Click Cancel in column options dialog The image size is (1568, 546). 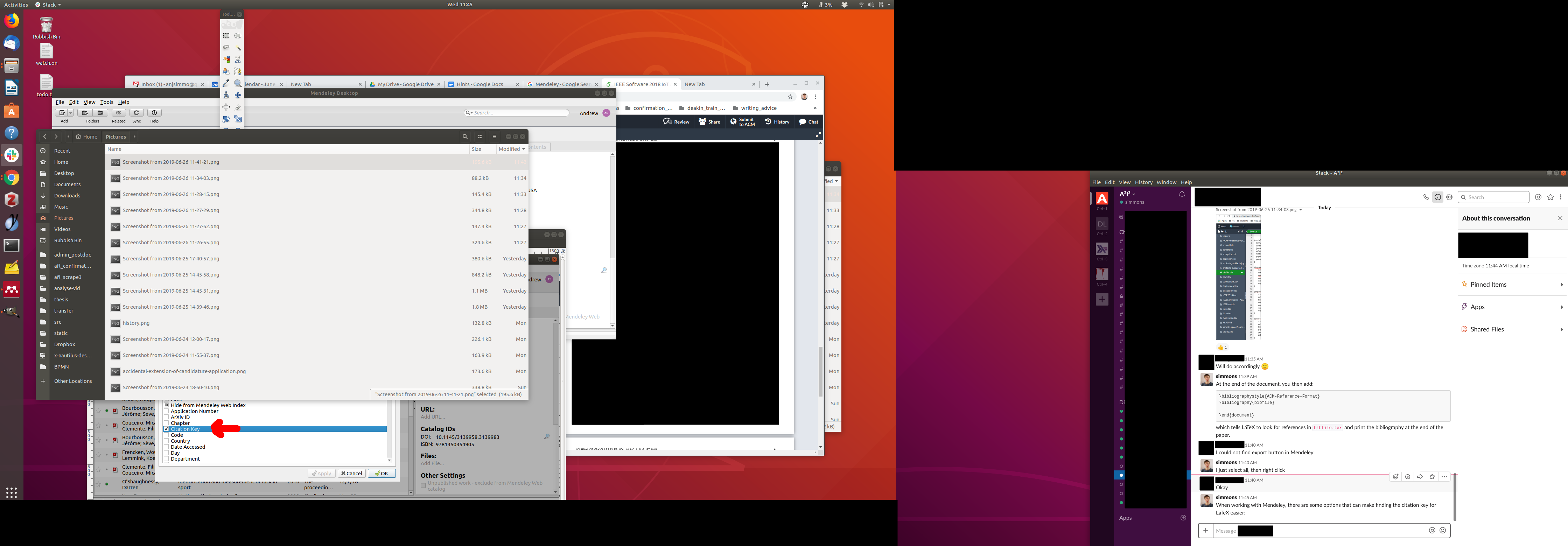click(x=351, y=474)
